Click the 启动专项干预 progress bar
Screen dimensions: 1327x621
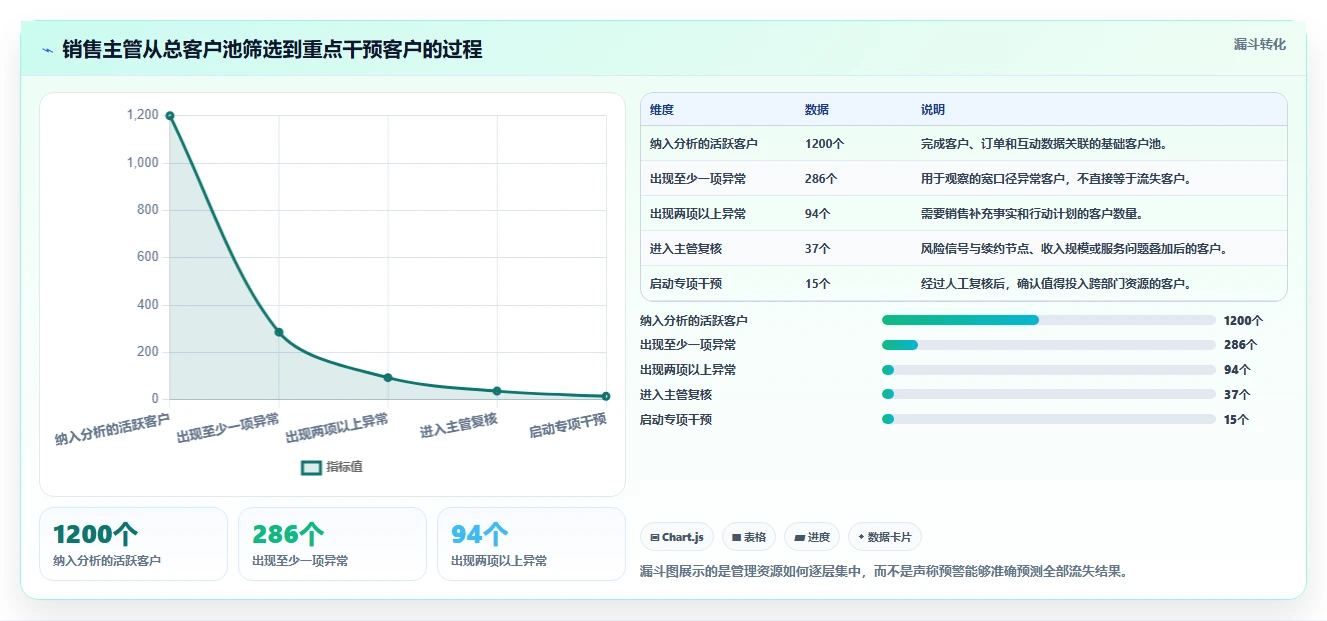[x=1049, y=420]
